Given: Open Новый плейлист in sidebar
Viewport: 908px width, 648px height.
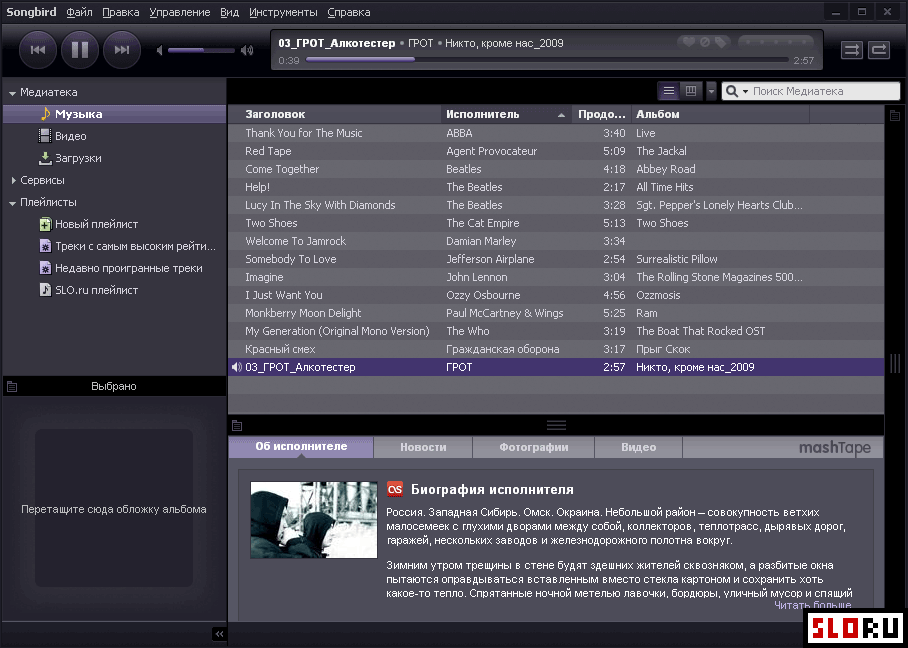Looking at the screenshot, I should coord(96,224).
